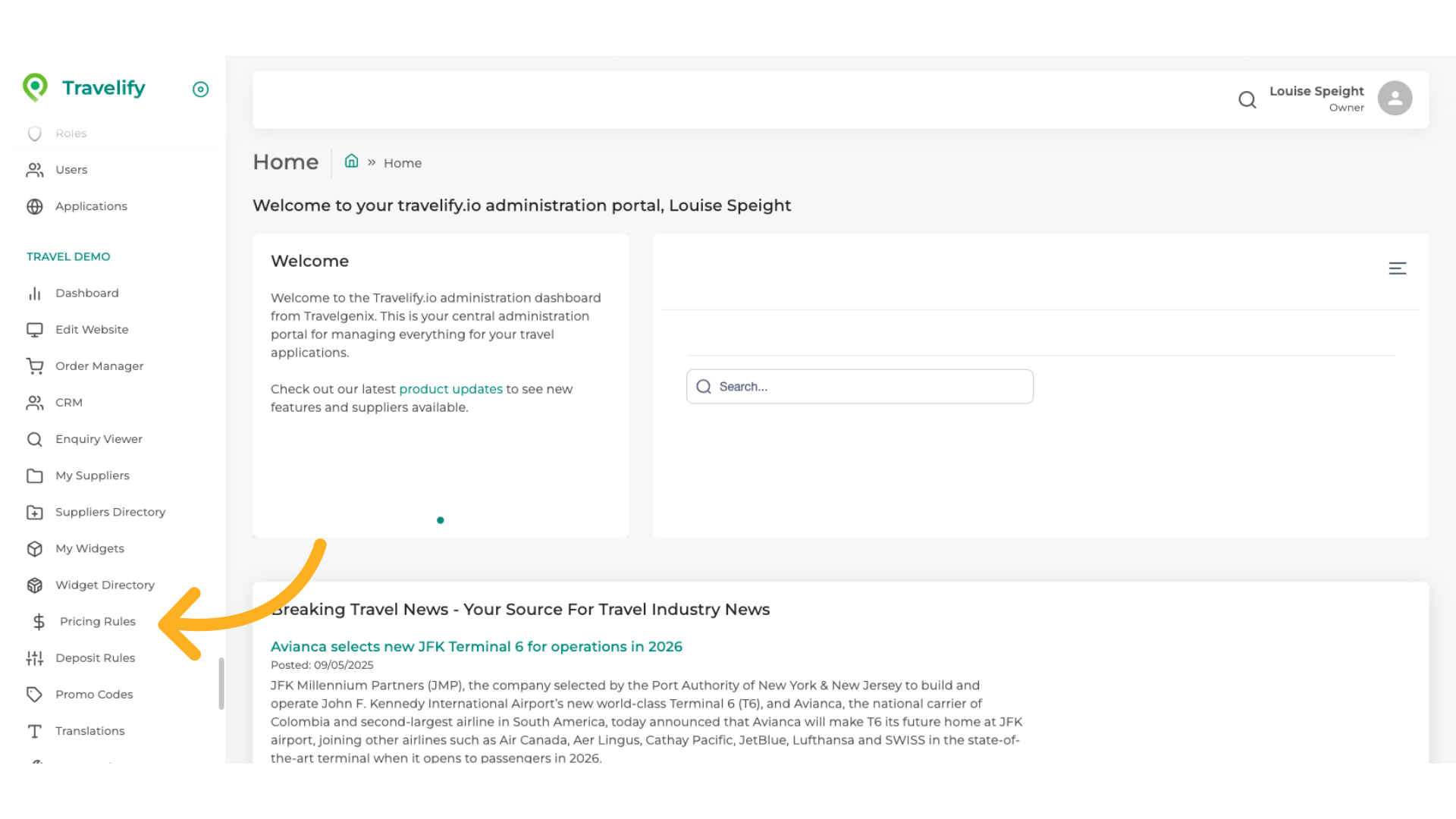Open Pricing Rules dollar icon
This screenshot has width=1456, height=819.
pos(39,622)
